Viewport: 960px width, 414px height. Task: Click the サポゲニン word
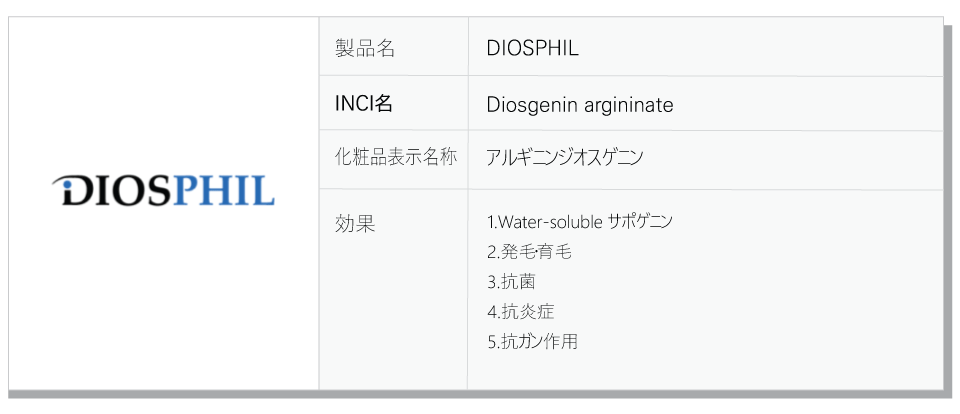[640, 222]
